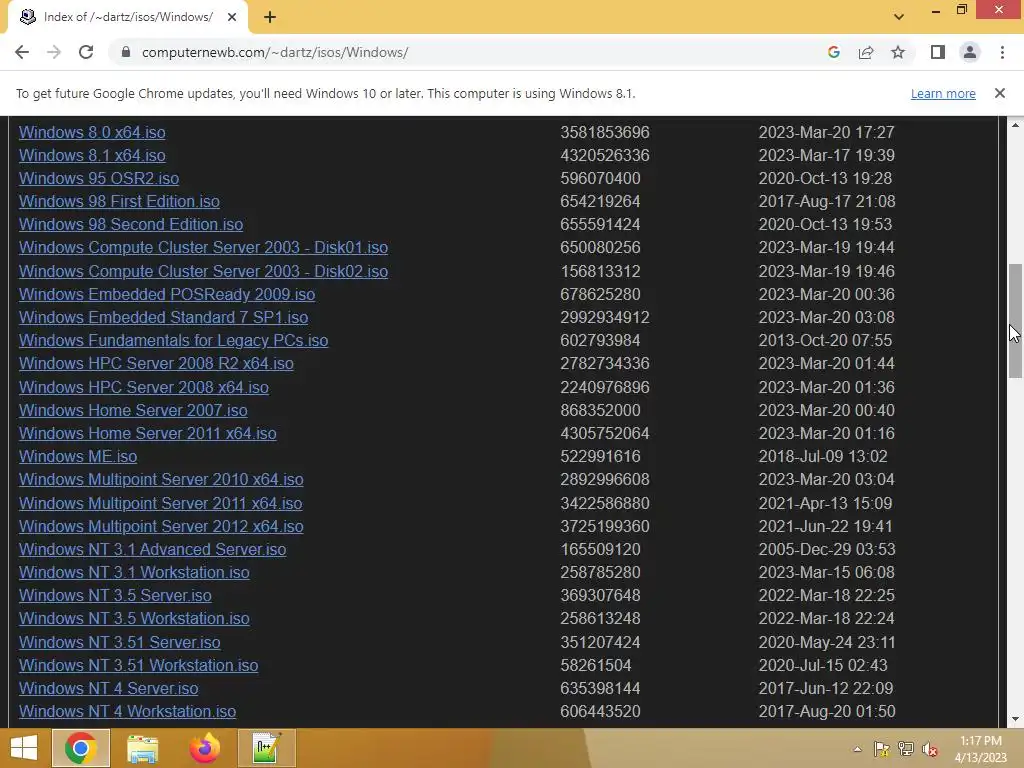Click the scrollbar up arrow

click(x=1015, y=124)
